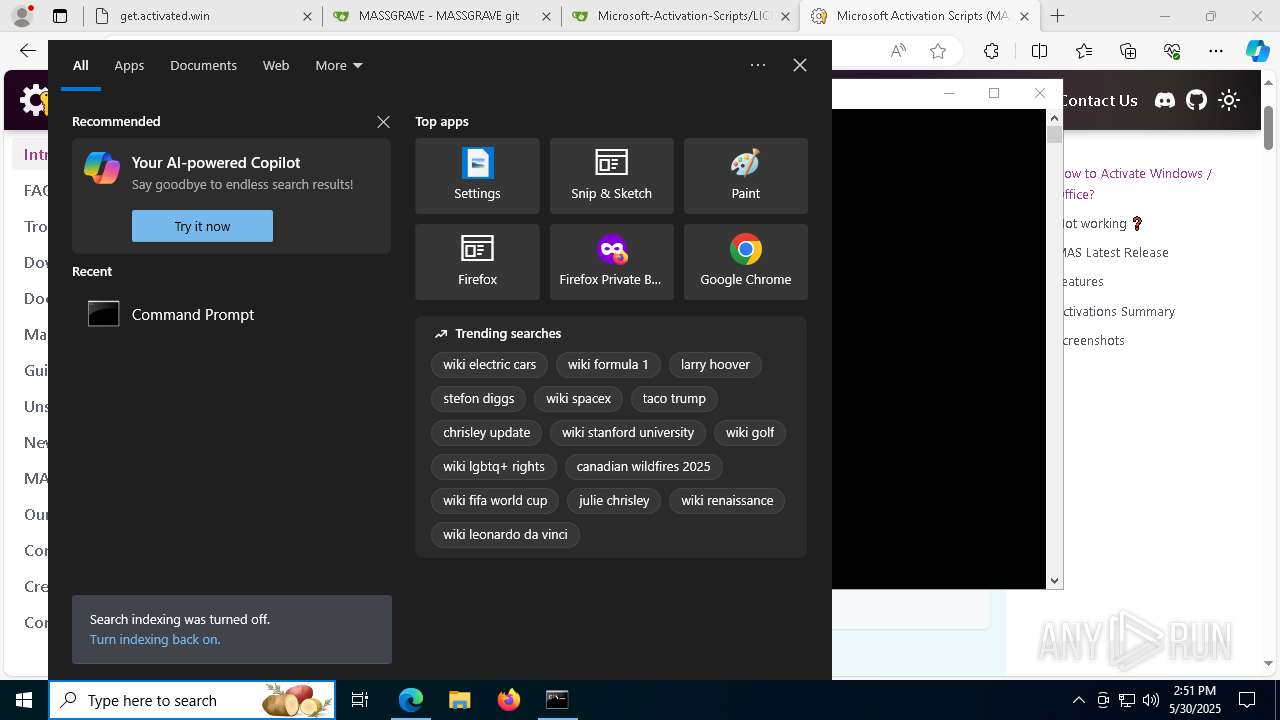Open notification center on taskbar

click(1247, 700)
